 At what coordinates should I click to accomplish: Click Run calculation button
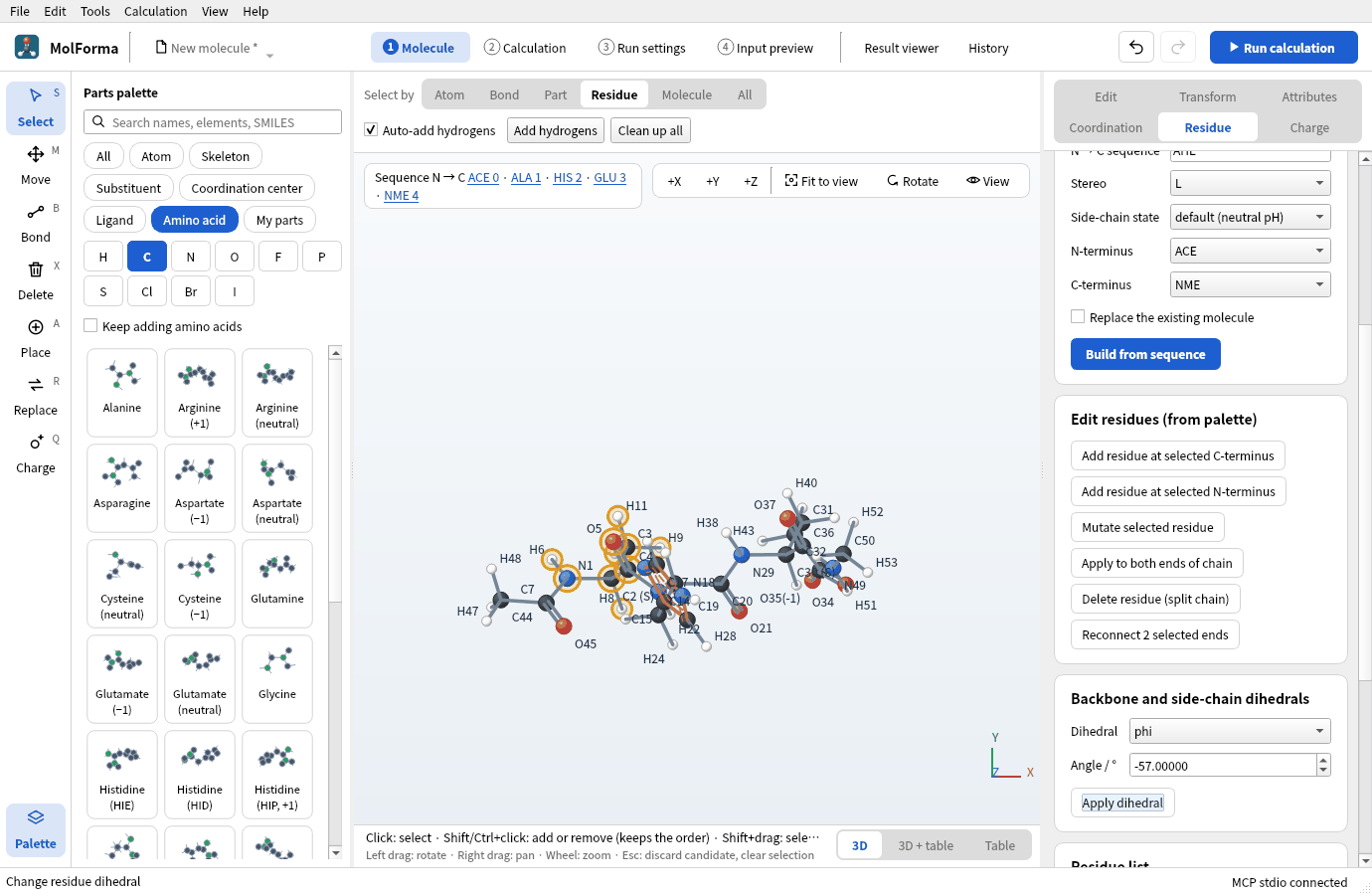[1284, 47]
